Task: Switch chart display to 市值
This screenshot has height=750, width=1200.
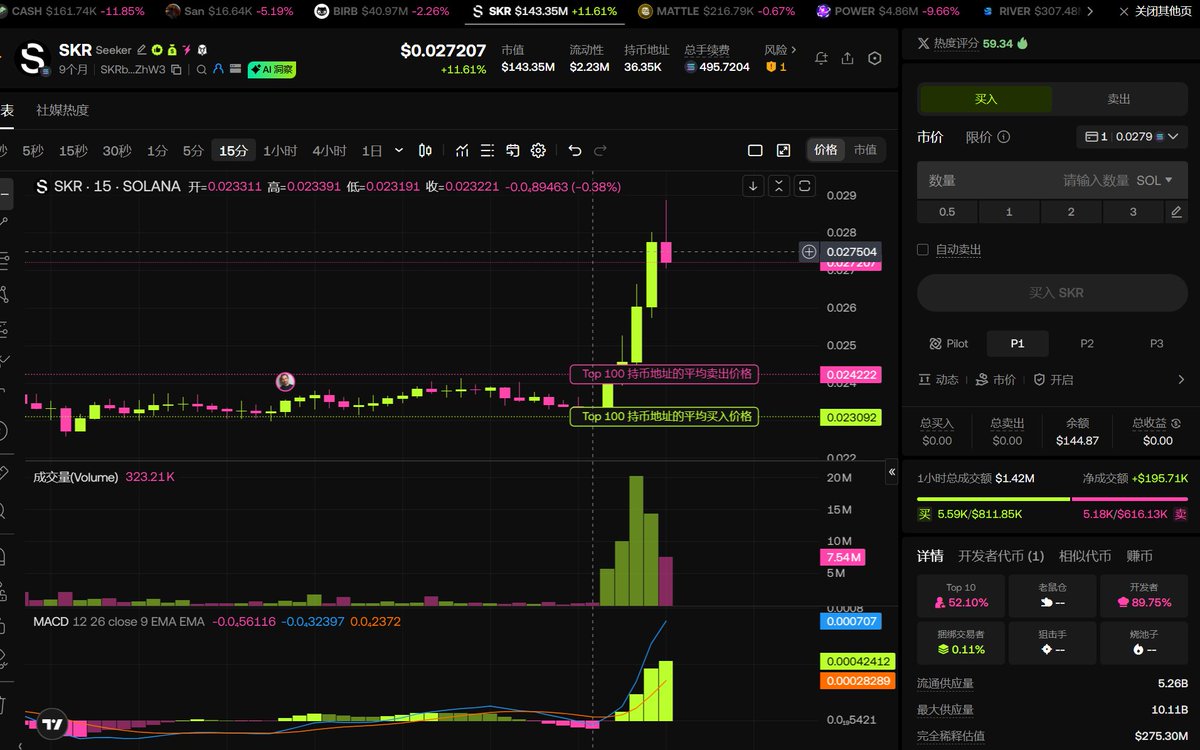Action: (x=865, y=150)
